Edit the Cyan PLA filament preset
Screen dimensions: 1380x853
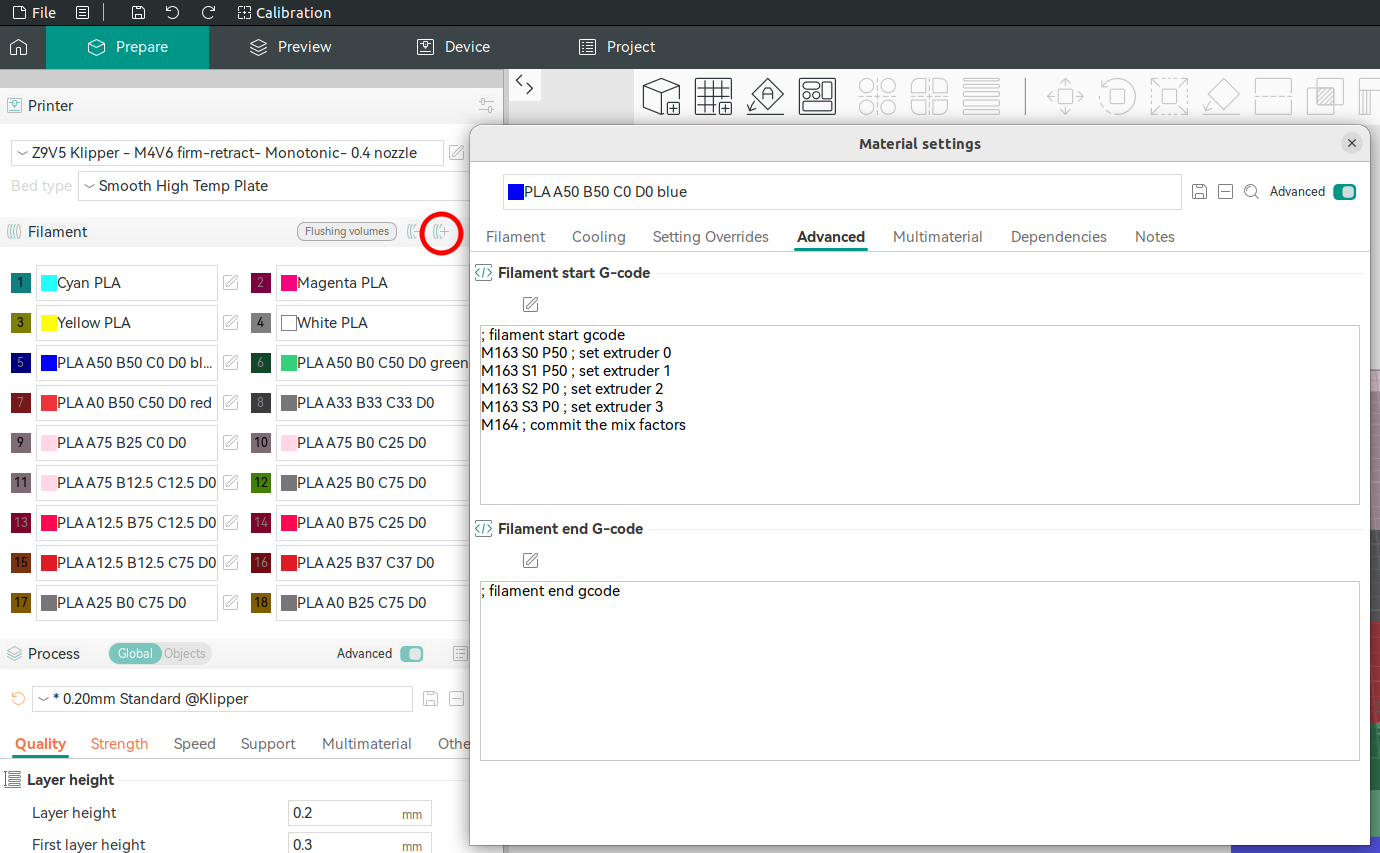tap(231, 283)
